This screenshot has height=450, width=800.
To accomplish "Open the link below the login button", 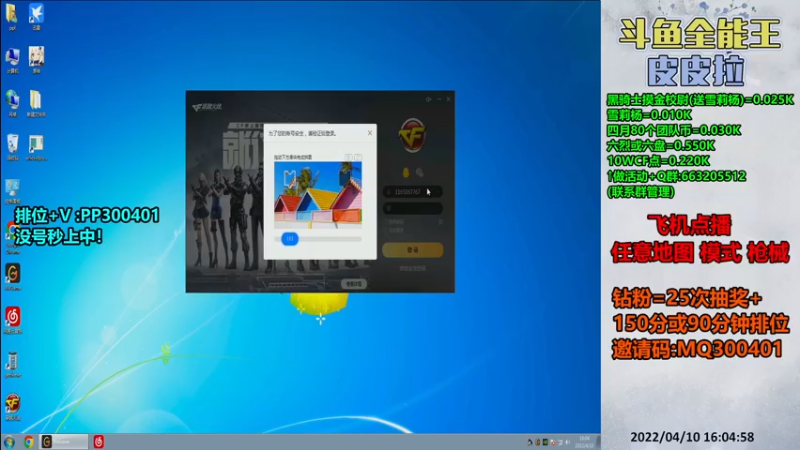I will tap(412, 268).
